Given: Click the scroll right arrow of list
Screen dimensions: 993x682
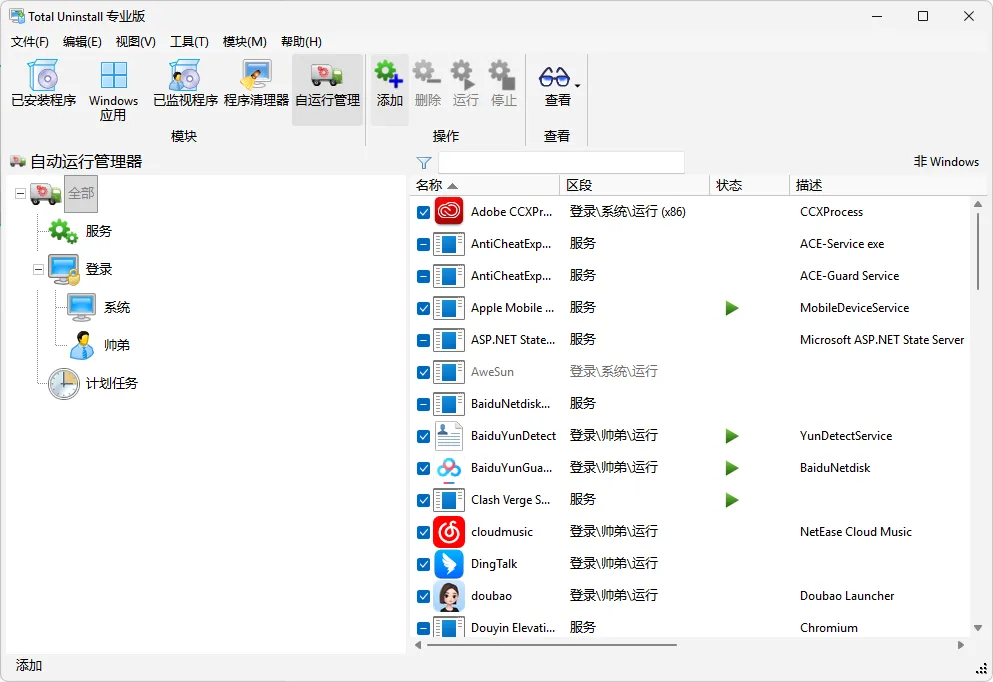Looking at the screenshot, I should click(961, 645).
